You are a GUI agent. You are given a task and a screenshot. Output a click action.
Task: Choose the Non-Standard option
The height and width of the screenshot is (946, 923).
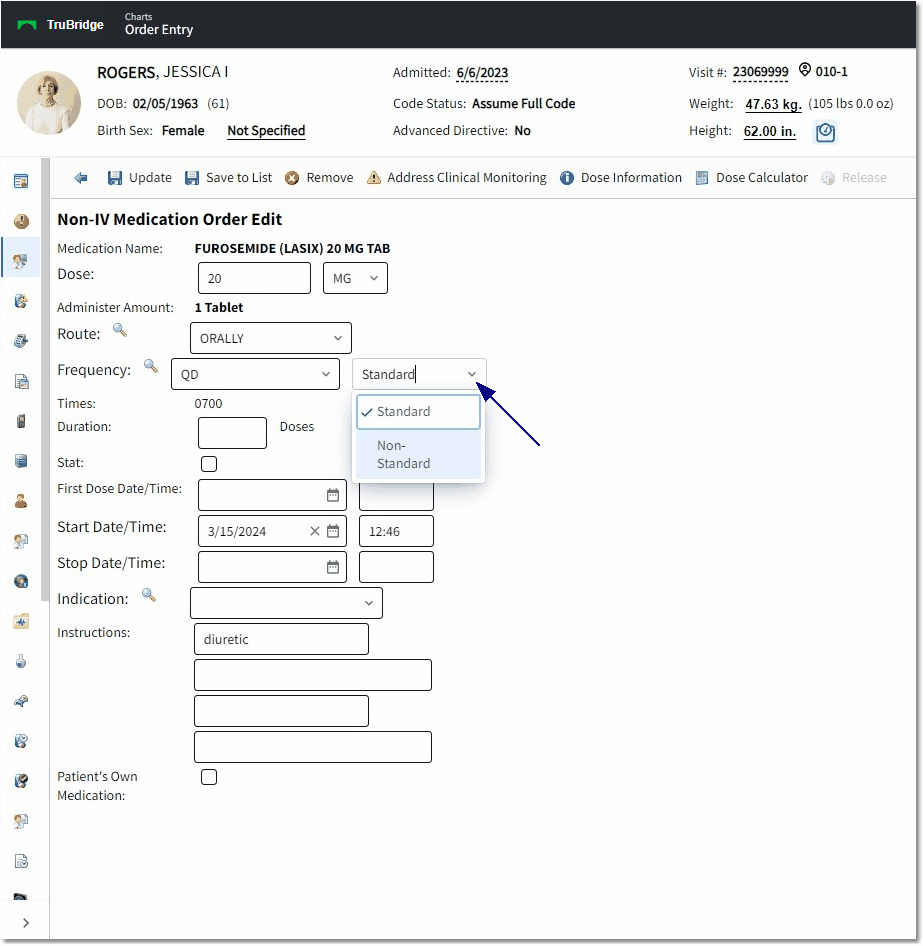pyautogui.click(x=419, y=454)
